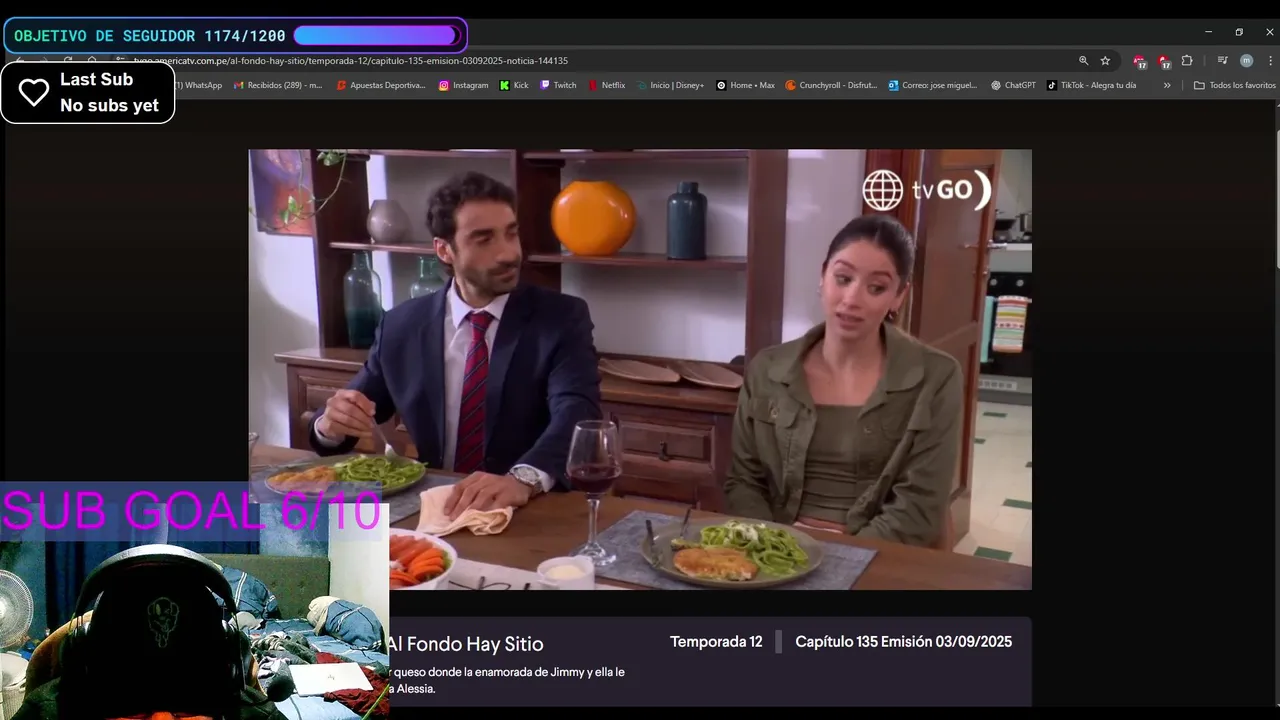Open the Correo: jose miguel... bookmark
This screenshot has height=720, width=1280.
[933, 85]
